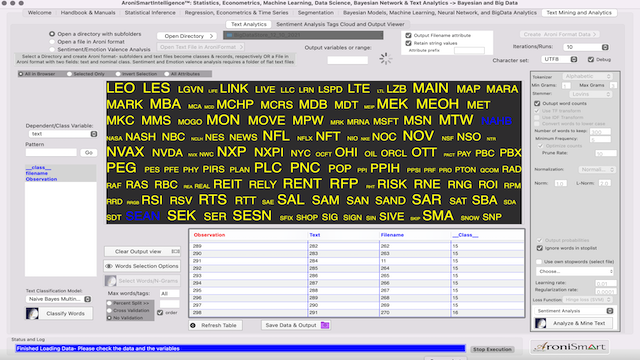Open the Stemmer Lovins dropdown
640x360 pixels.
[x=591, y=94]
